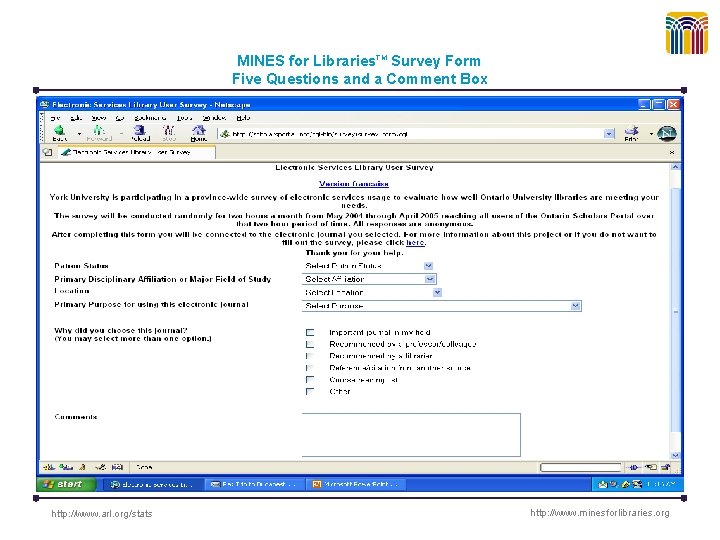720x540 pixels.
Task: Click the status bar icon left of the lock
Action: coord(651,467)
